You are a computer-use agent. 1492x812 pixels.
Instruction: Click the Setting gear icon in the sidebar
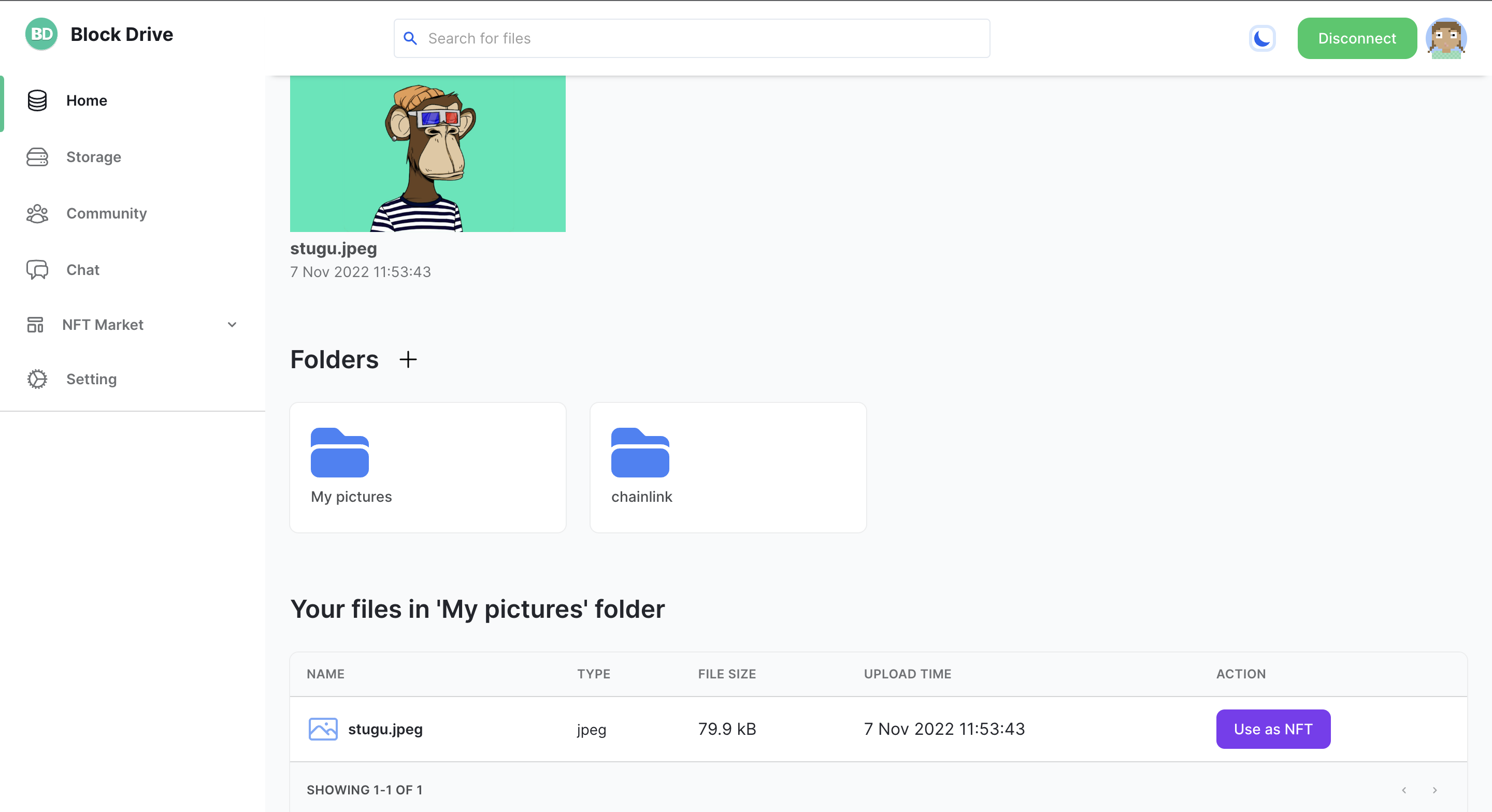tap(37, 379)
